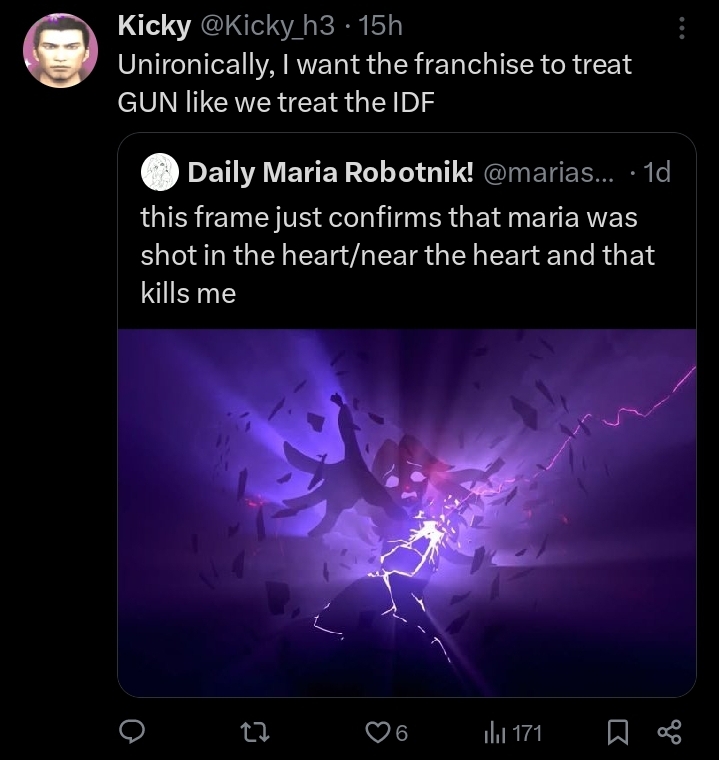
Task: Open Daily Maria Robotnik! account name
Action: tap(330, 173)
